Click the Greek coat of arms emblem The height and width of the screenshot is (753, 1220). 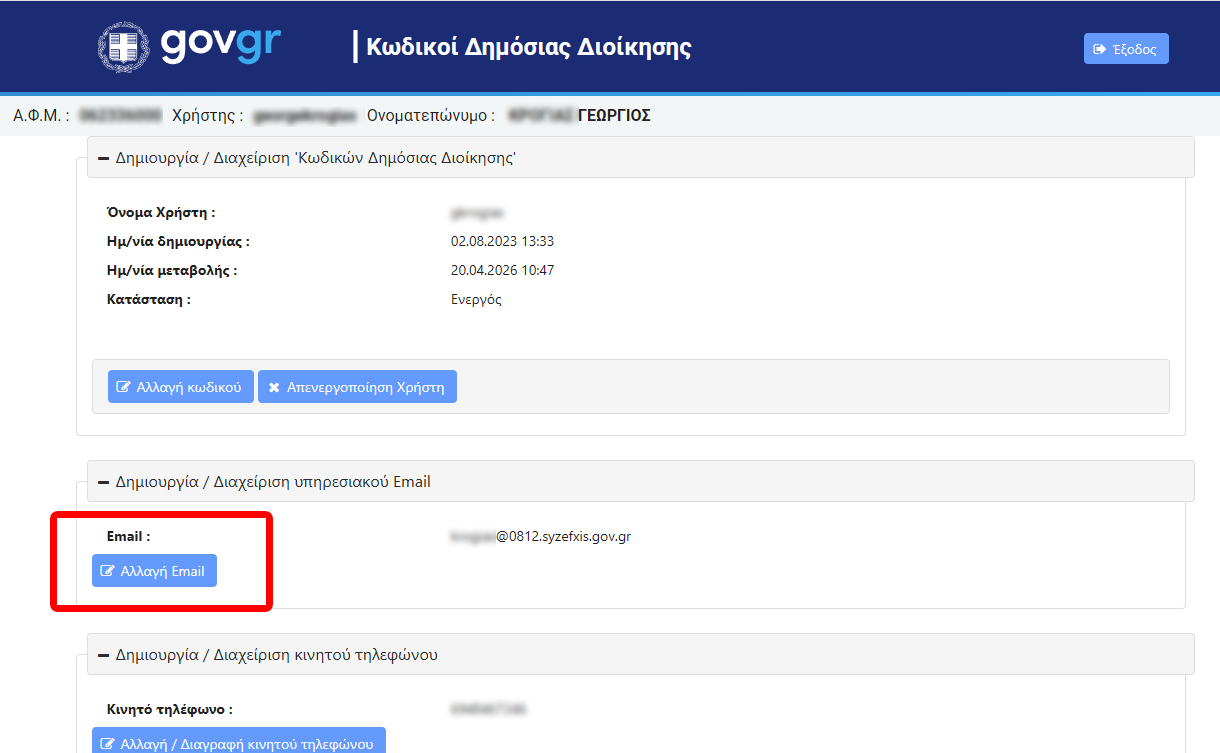click(x=123, y=45)
